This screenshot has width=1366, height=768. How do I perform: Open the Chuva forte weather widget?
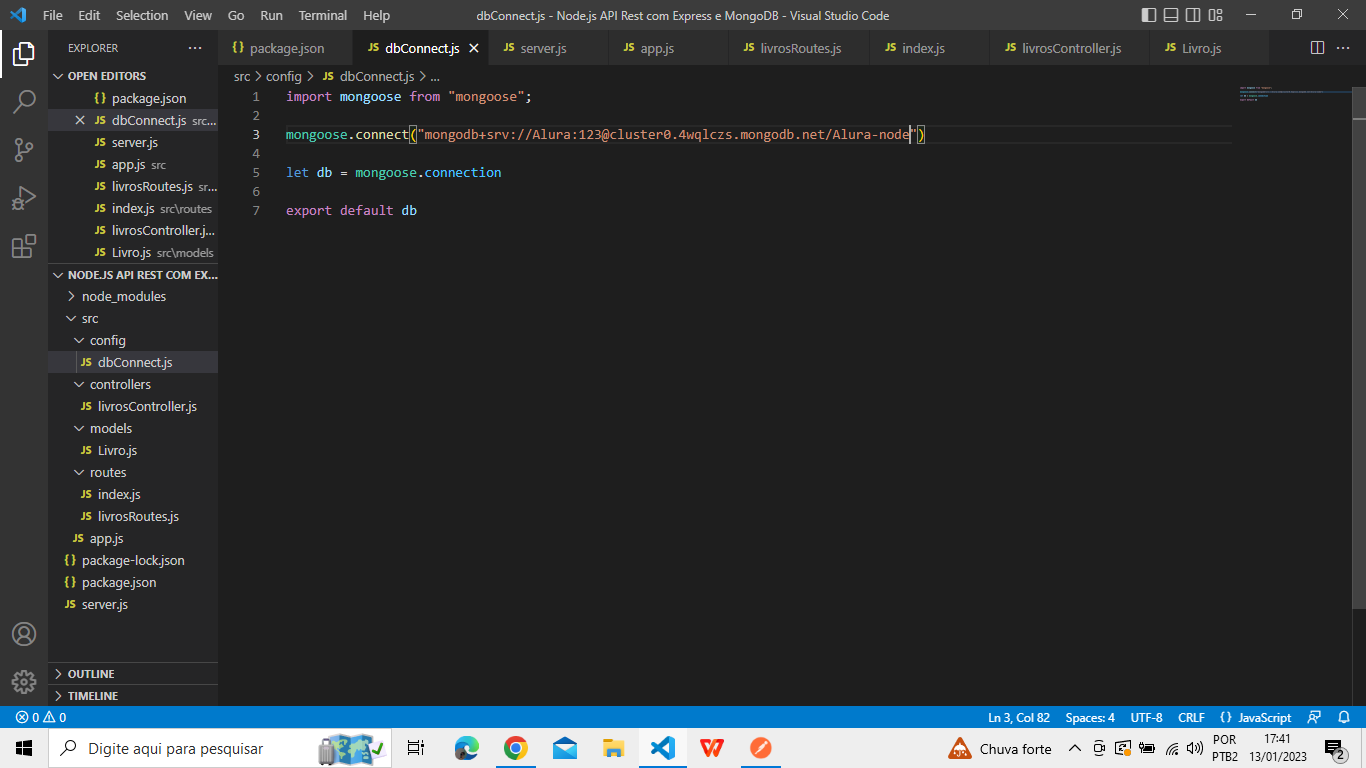click(1001, 748)
